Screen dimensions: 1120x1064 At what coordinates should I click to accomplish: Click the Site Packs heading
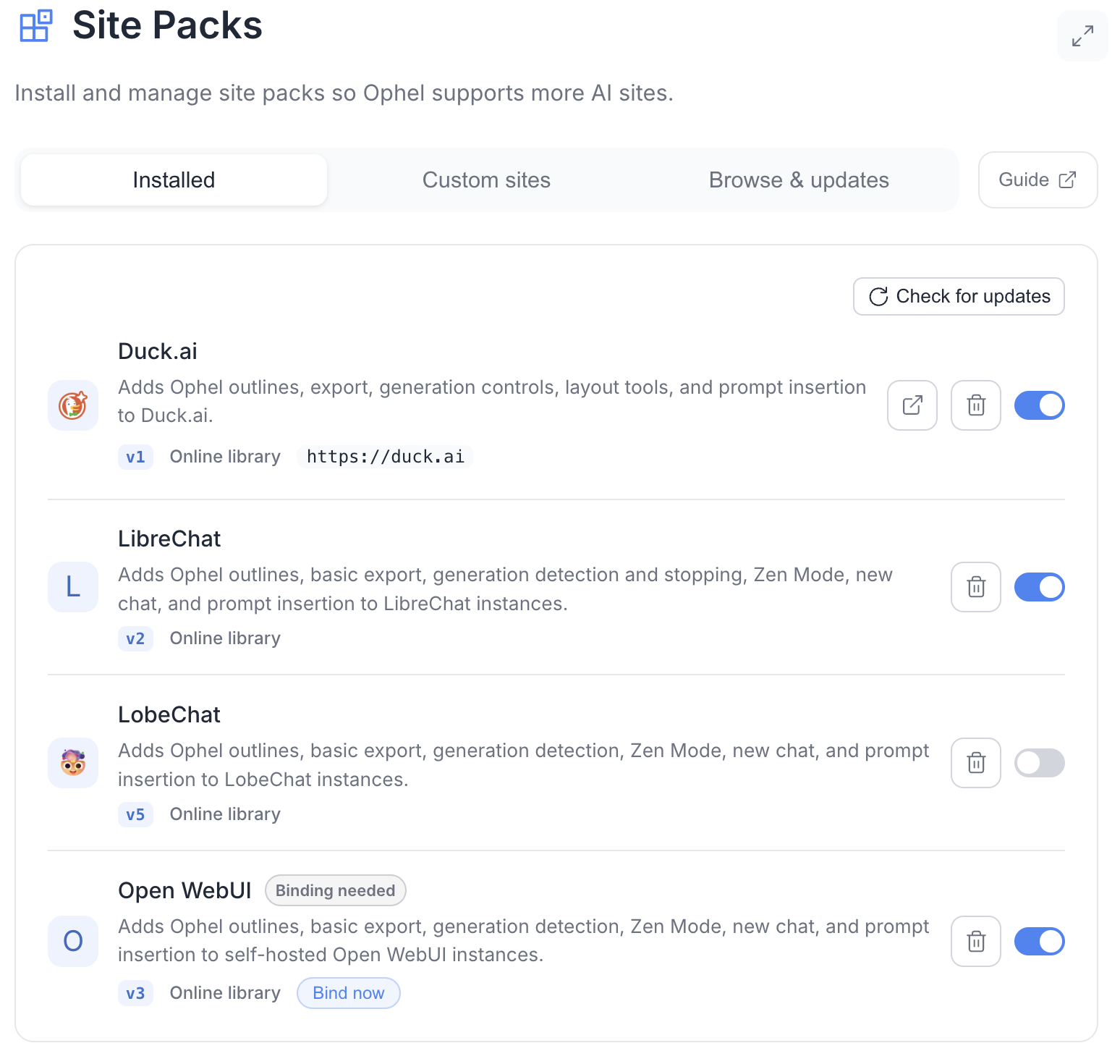[x=167, y=25]
